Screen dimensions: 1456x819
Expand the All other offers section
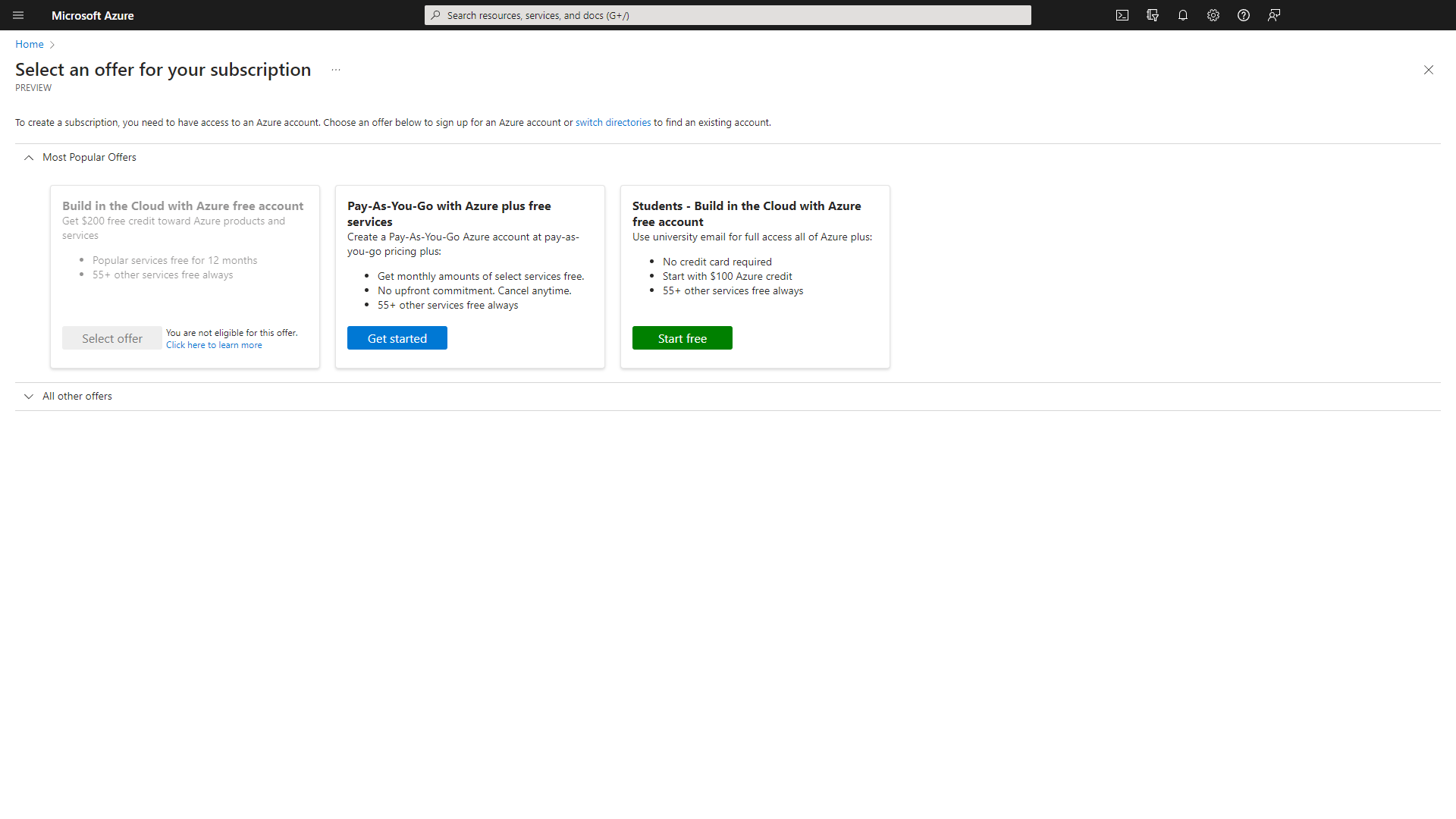click(x=29, y=397)
